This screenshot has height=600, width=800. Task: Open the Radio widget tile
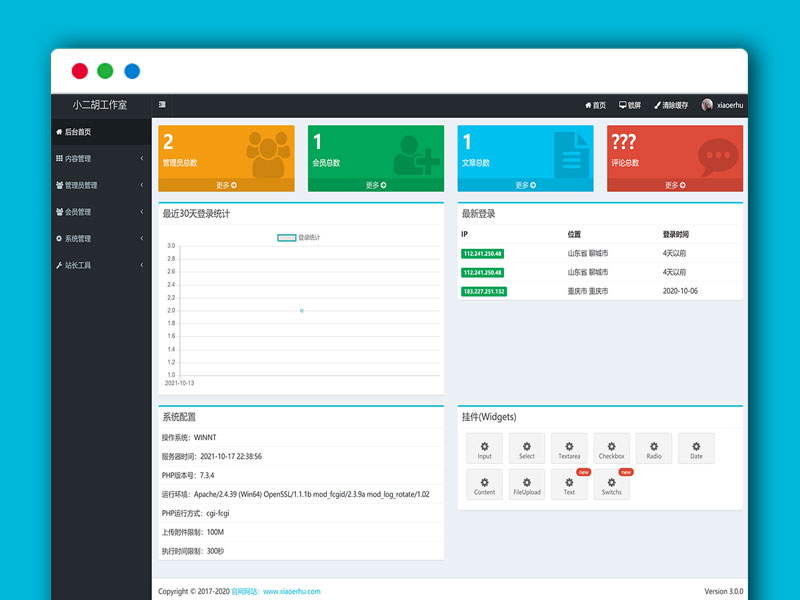pyautogui.click(x=653, y=448)
